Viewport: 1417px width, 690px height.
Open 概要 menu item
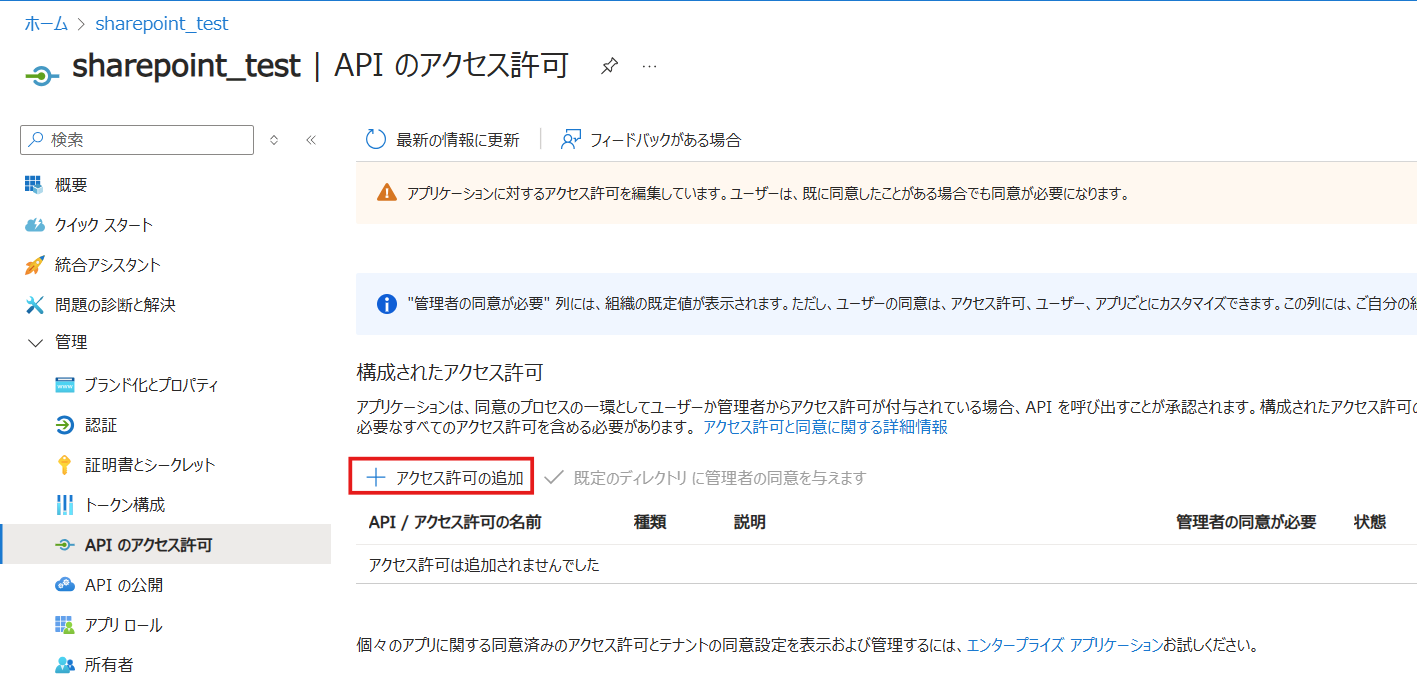pos(71,185)
